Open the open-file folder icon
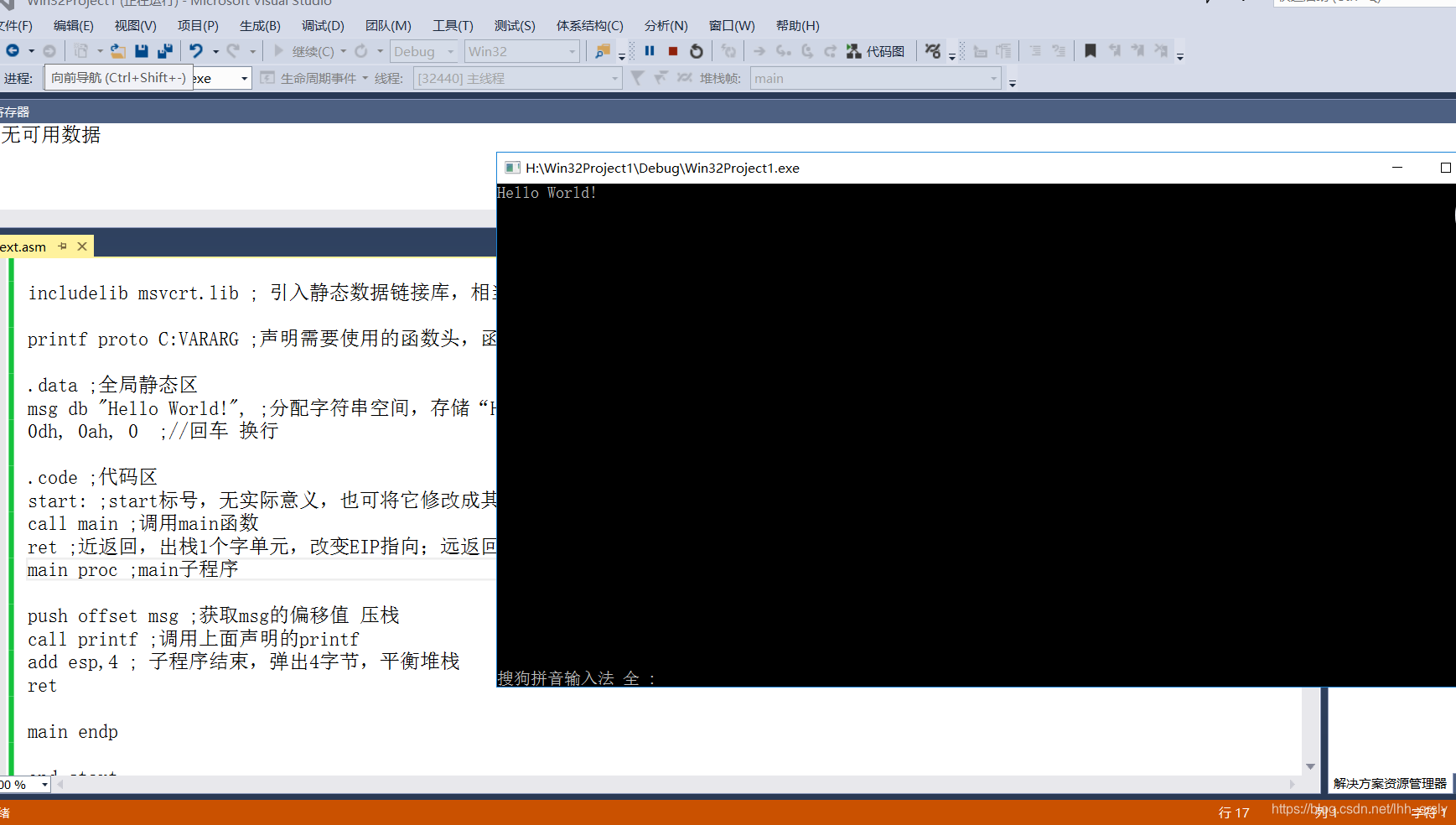The width and height of the screenshot is (1456, 825). pos(118,51)
